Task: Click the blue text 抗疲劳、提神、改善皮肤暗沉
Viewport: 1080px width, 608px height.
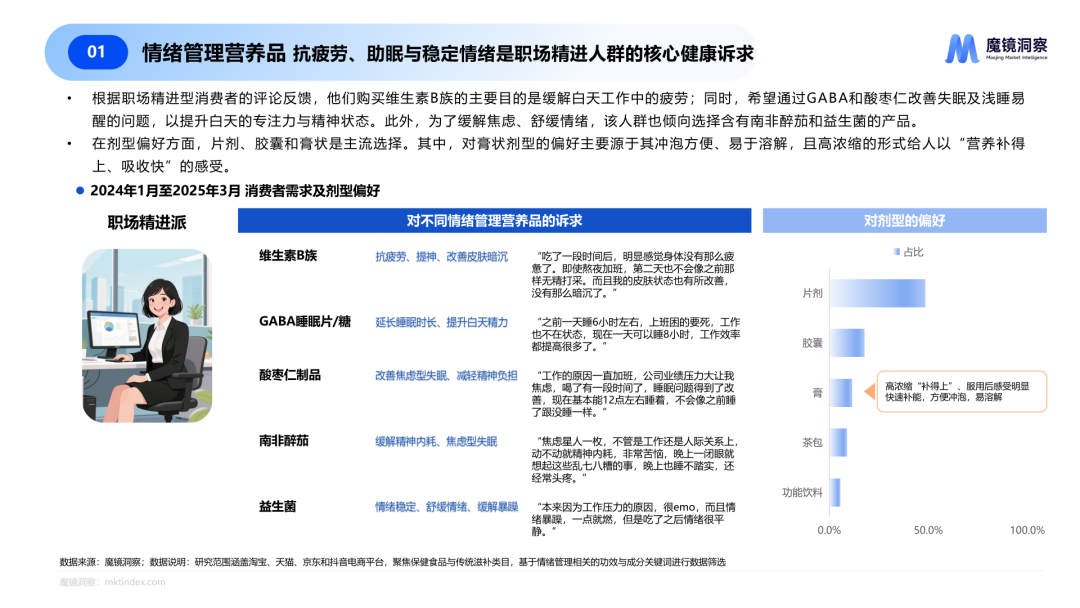Action: [440, 257]
